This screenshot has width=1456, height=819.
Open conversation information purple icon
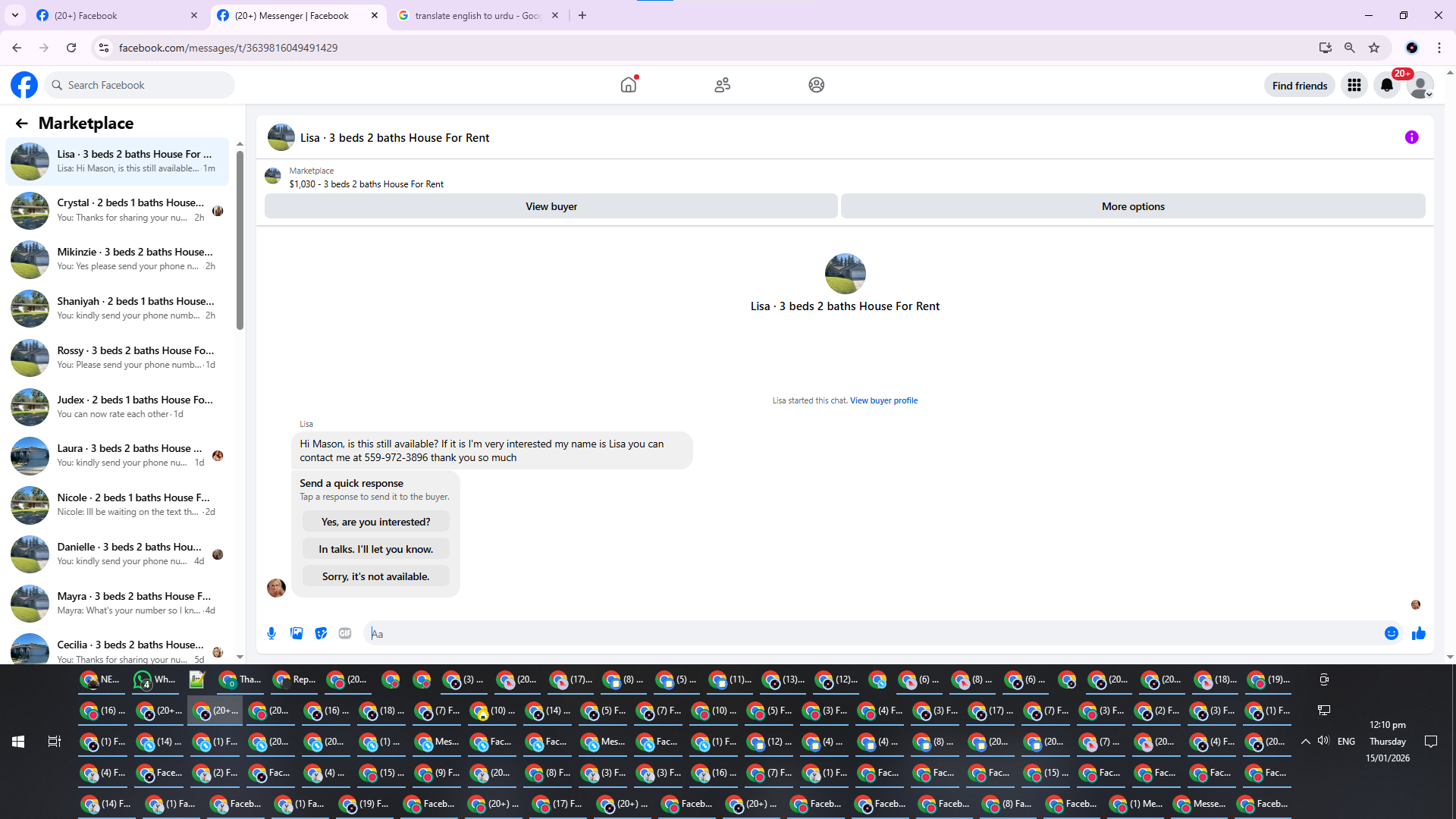point(1411,137)
